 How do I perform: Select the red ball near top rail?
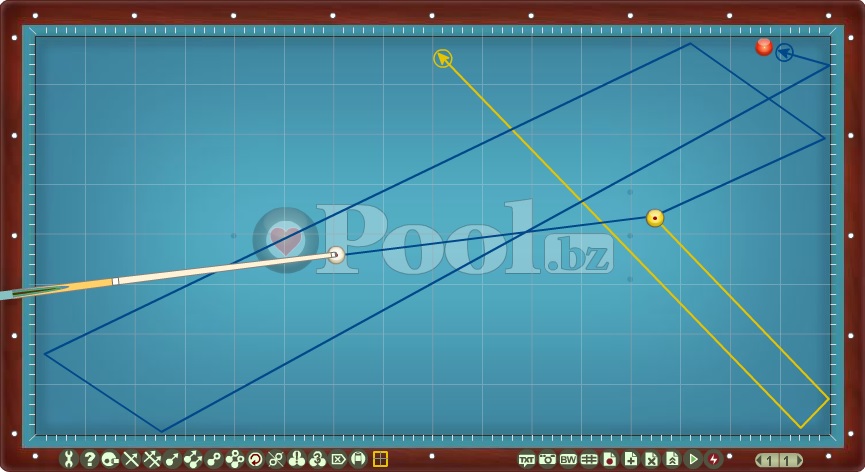(764, 47)
